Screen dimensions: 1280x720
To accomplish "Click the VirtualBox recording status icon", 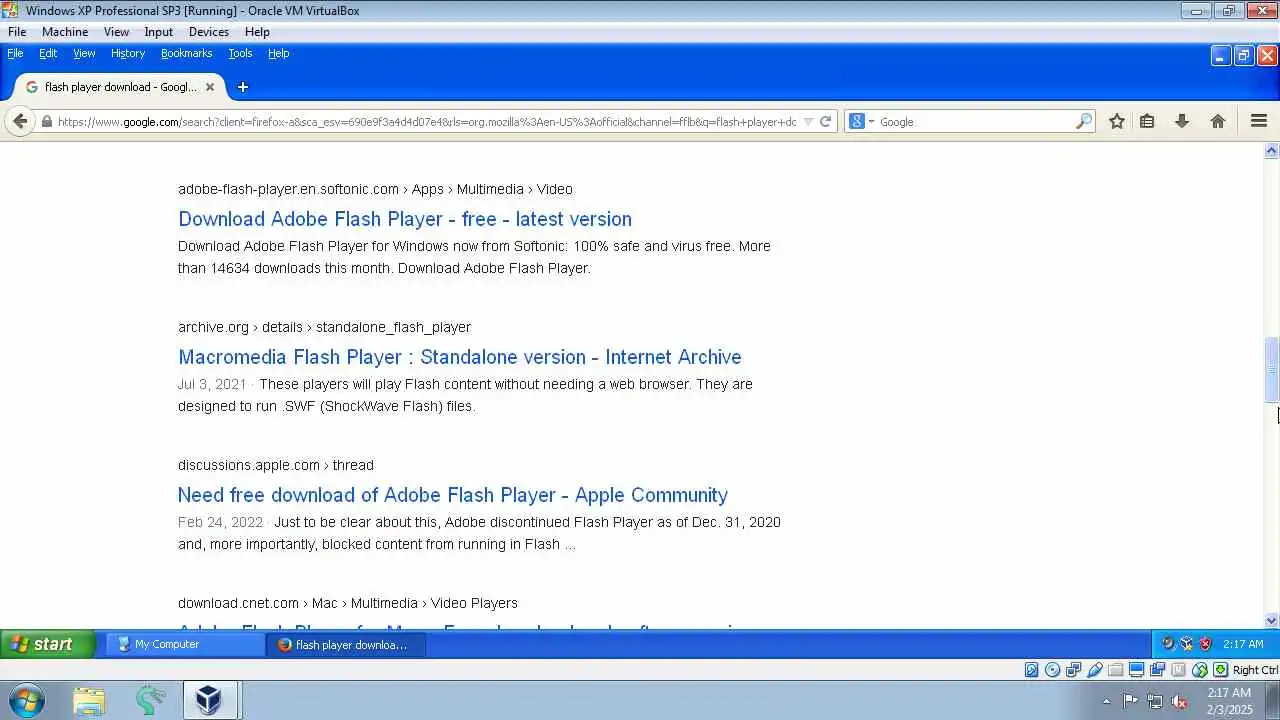I will pyautogui.click(x=1157, y=670).
